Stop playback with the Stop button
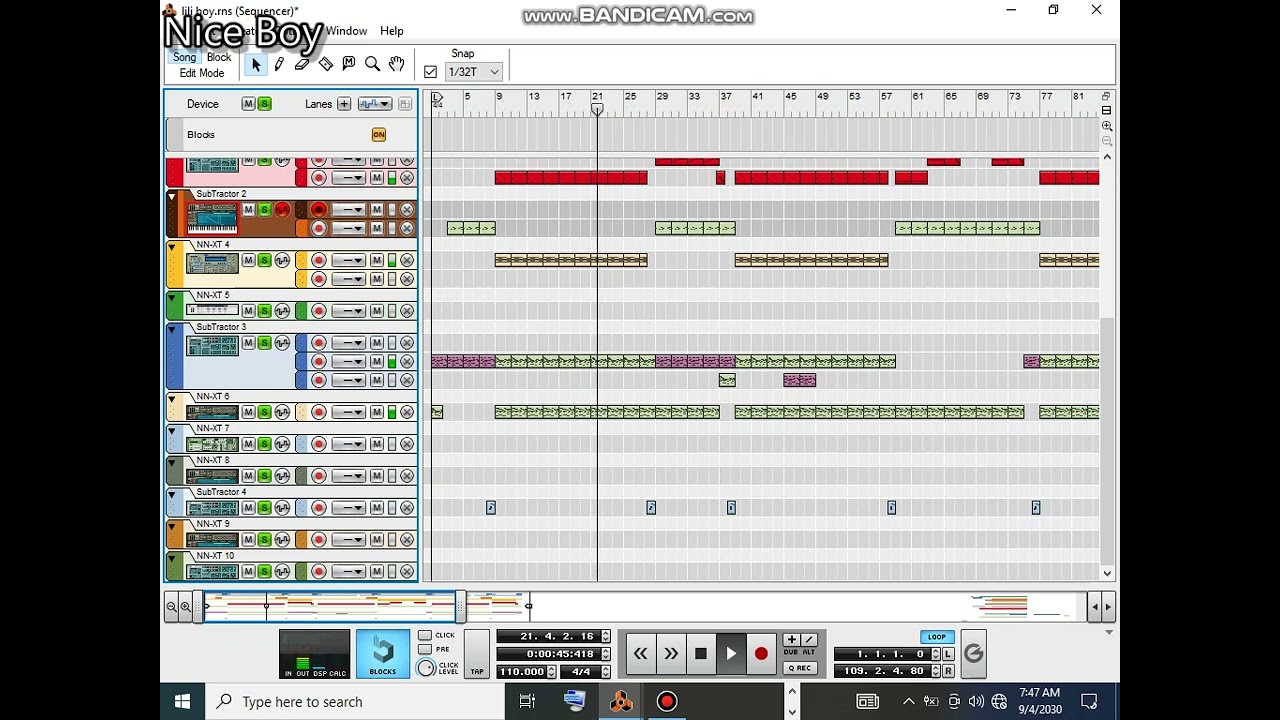Image resolution: width=1280 pixels, height=720 pixels. coord(701,654)
